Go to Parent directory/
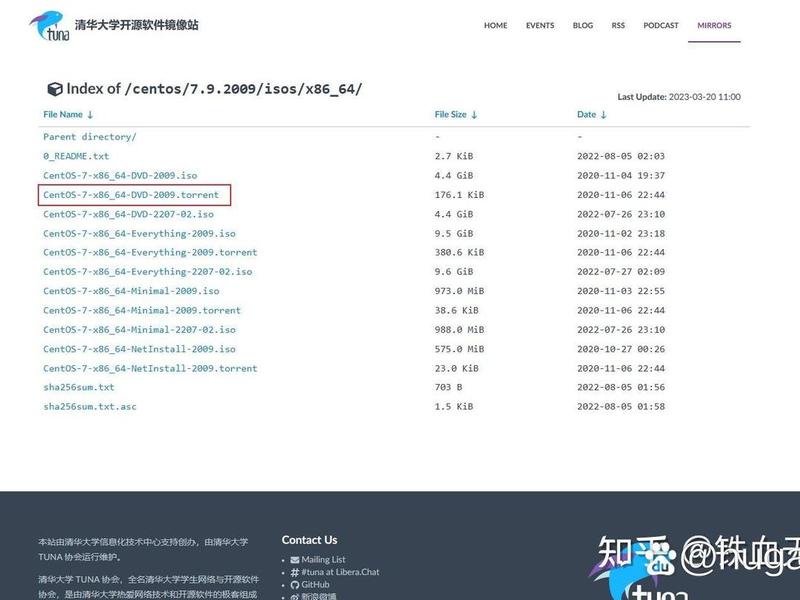Image resolution: width=800 pixels, height=600 pixels. tap(90, 137)
